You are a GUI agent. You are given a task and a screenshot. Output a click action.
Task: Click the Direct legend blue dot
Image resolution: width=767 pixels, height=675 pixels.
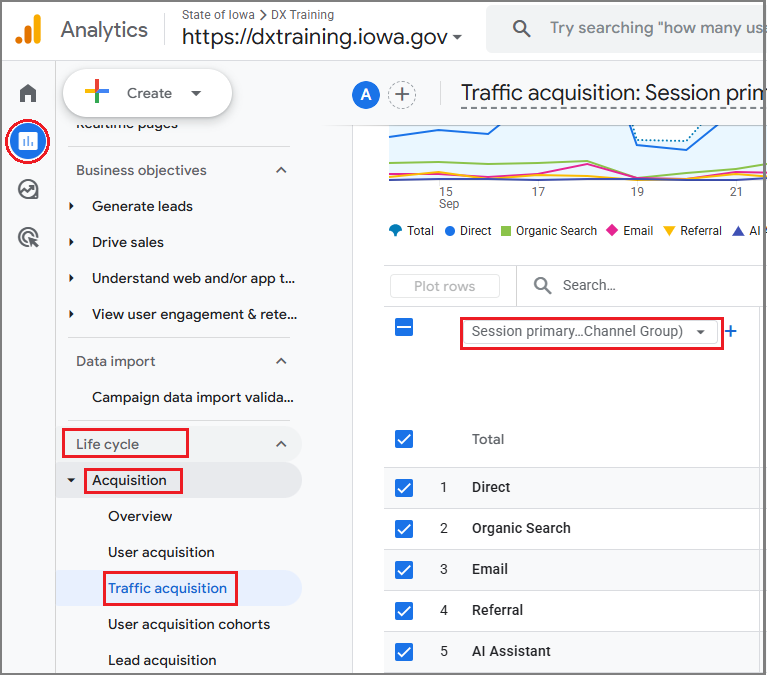pyautogui.click(x=450, y=231)
